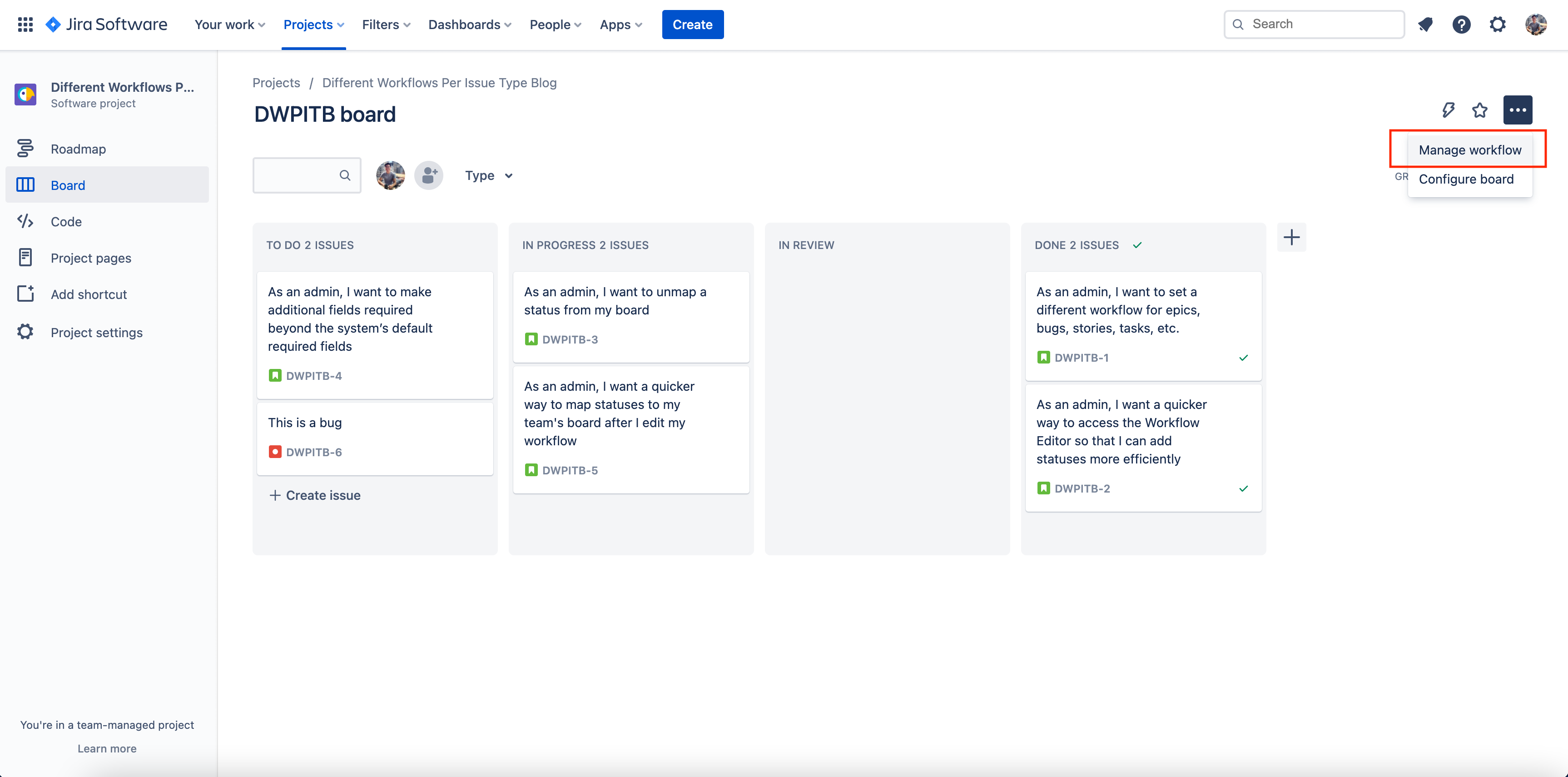Star the DWPITB board
Screen dimensions: 1568x777
click(x=1480, y=110)
